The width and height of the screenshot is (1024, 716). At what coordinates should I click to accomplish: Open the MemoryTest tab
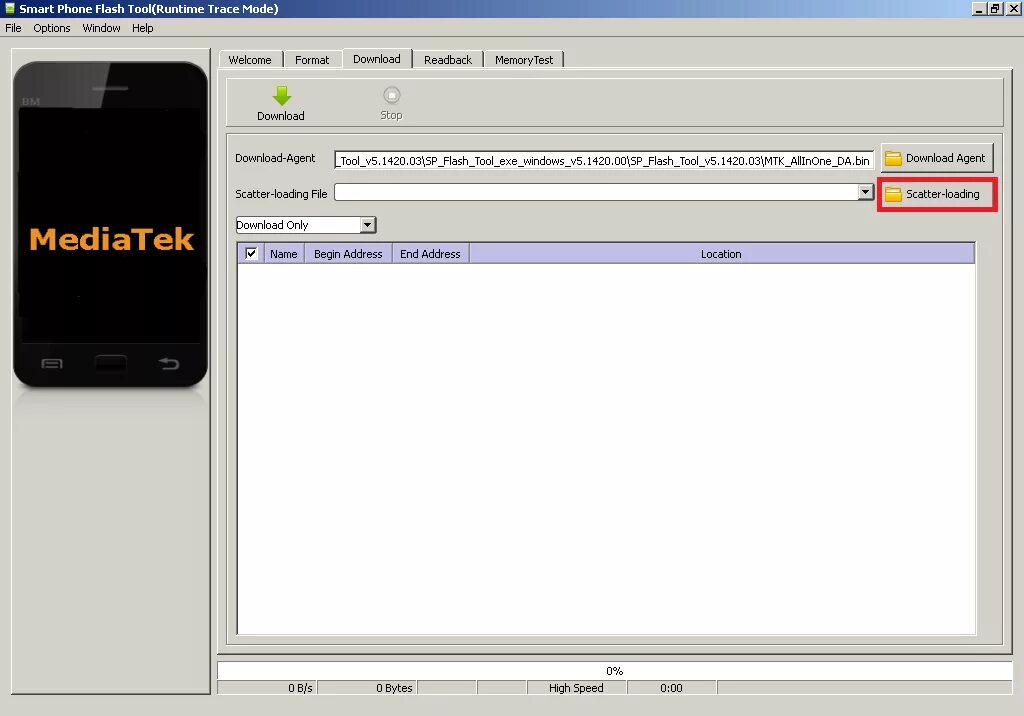(524, 59)
